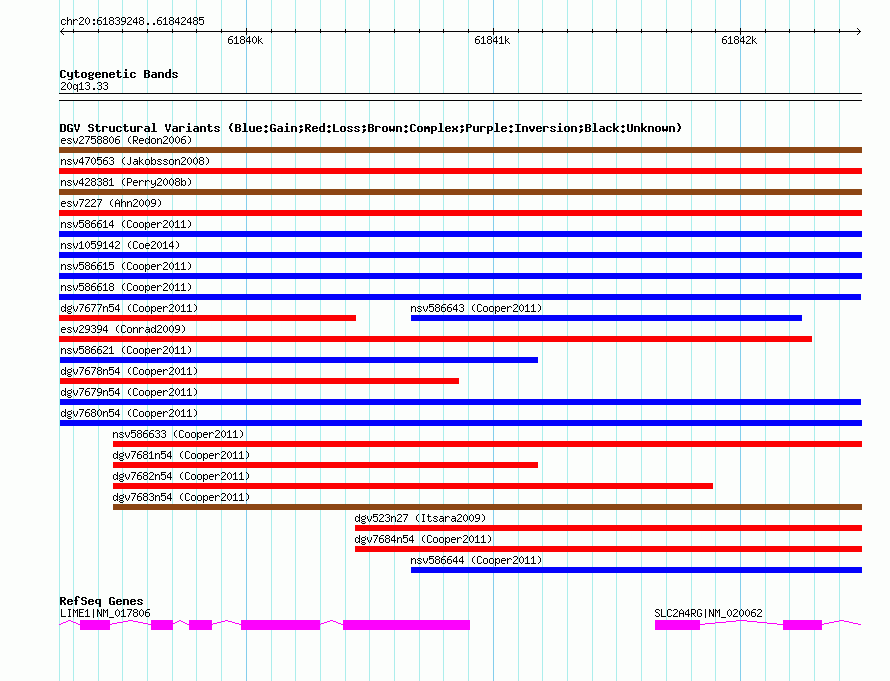Select the largest LIME1 magenta exon block
This screenshot has height=681, width=890.
(406, 625)
